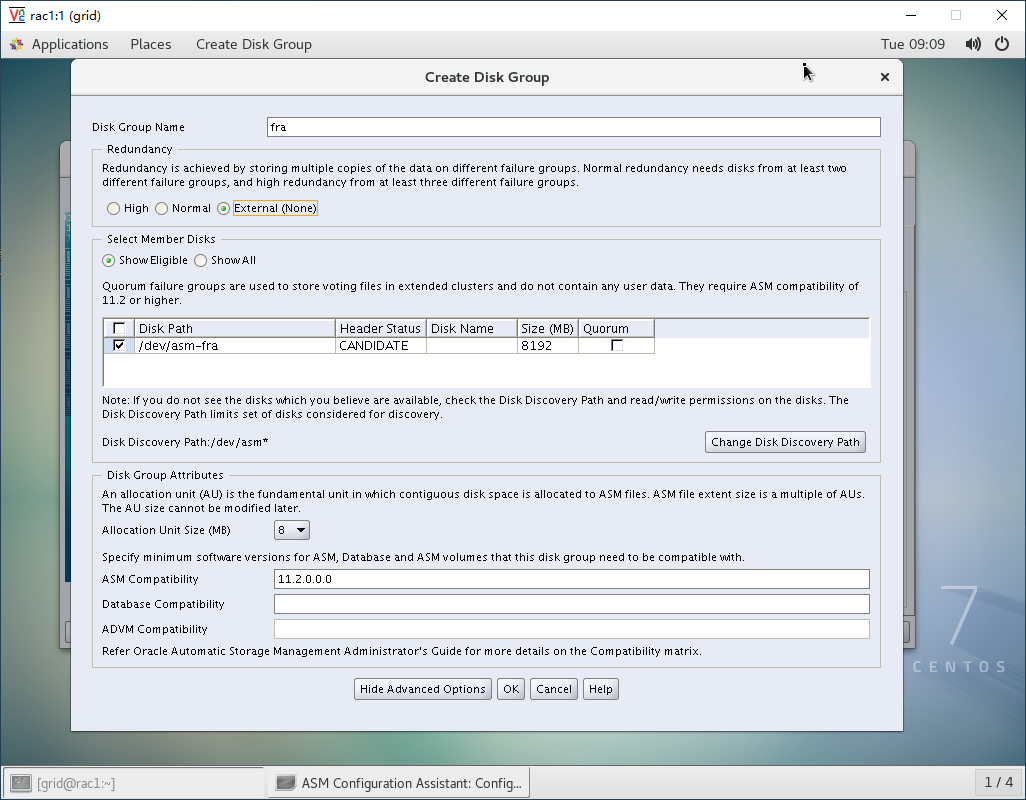The width and height of the screenshot is (1026, 800).
Task: Open the Create Disk Group app menu
Action: click(x=254, y=44)
